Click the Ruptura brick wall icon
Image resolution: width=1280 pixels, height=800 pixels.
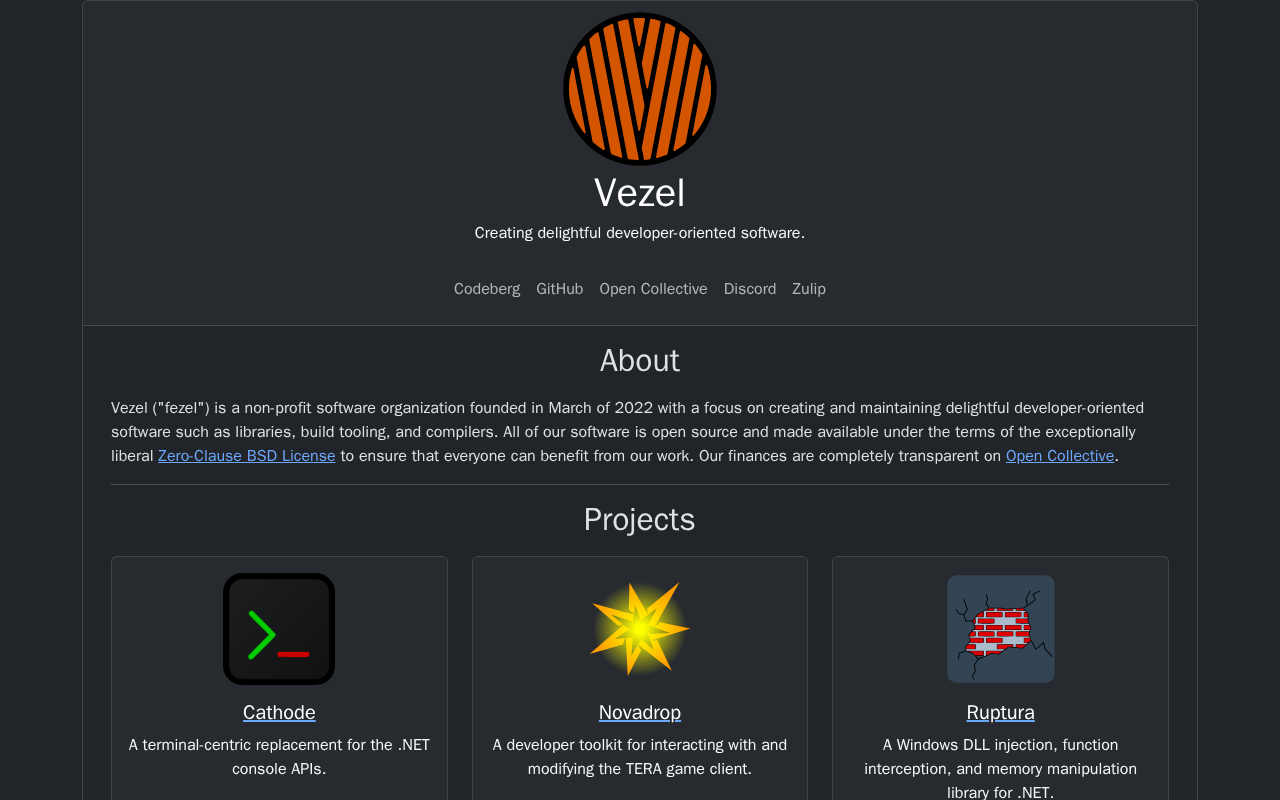[x=1001, y=629]
